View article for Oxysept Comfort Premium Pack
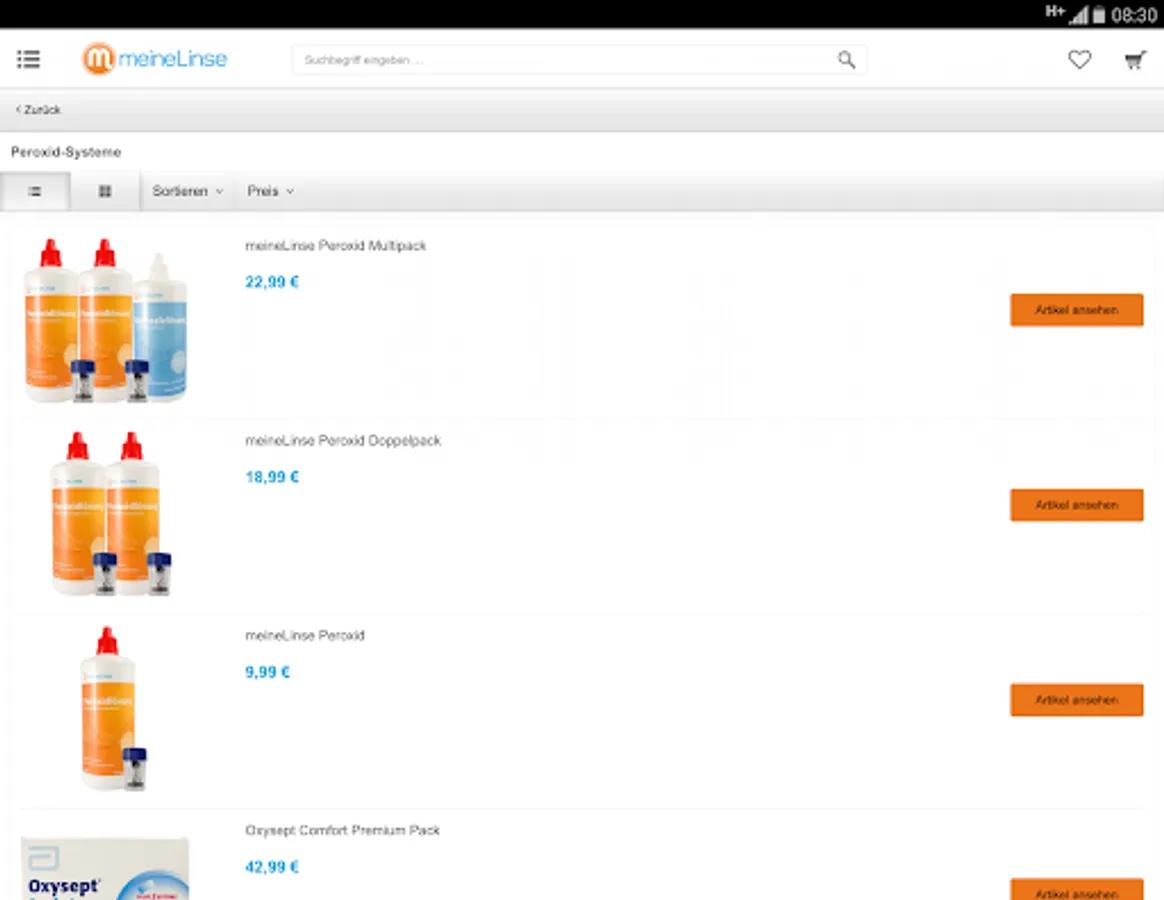Viewport: 1164px width, 900px height. click(x=1076, y=890)
